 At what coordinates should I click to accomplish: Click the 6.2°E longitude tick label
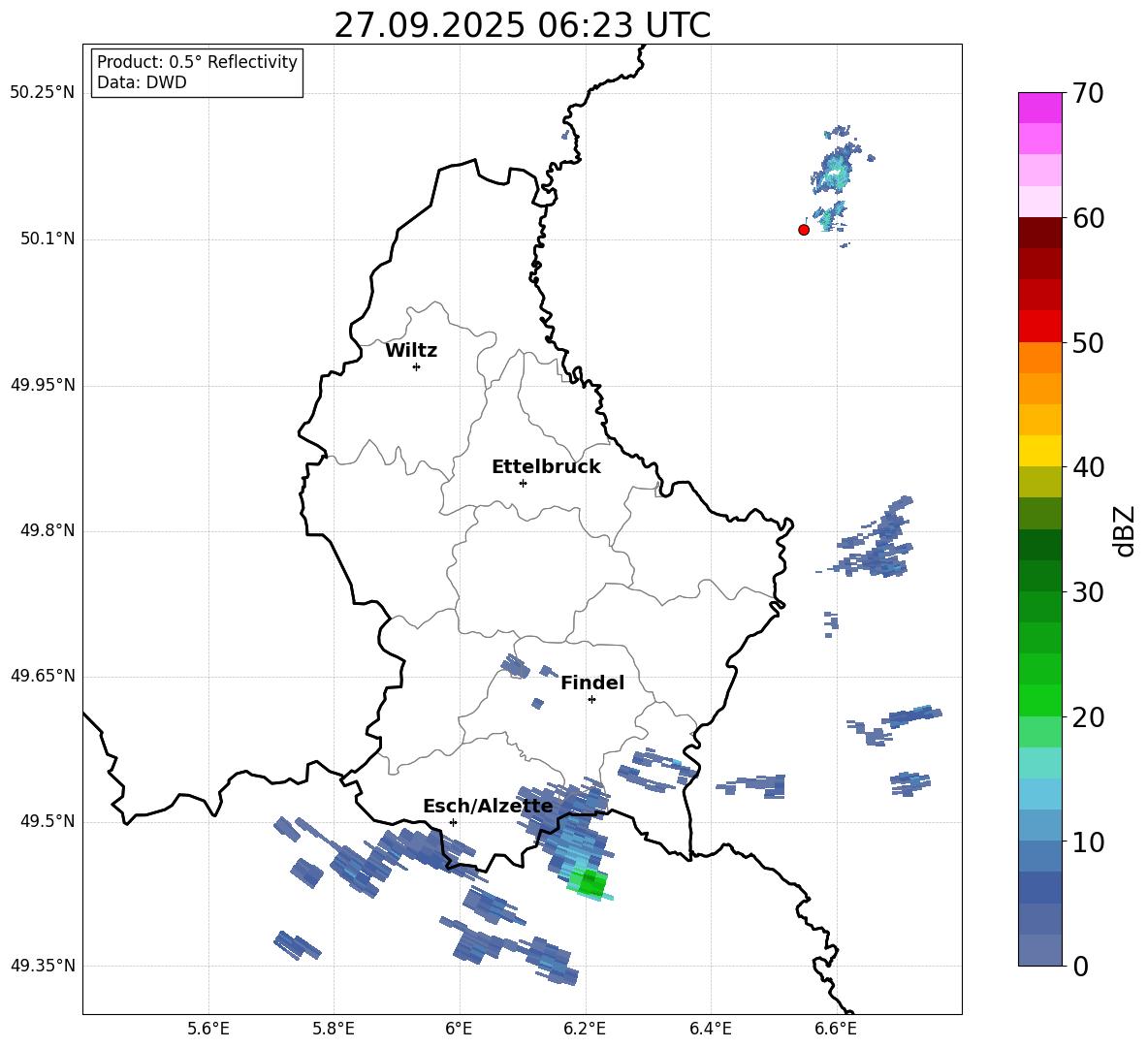tap(585, 1030)
